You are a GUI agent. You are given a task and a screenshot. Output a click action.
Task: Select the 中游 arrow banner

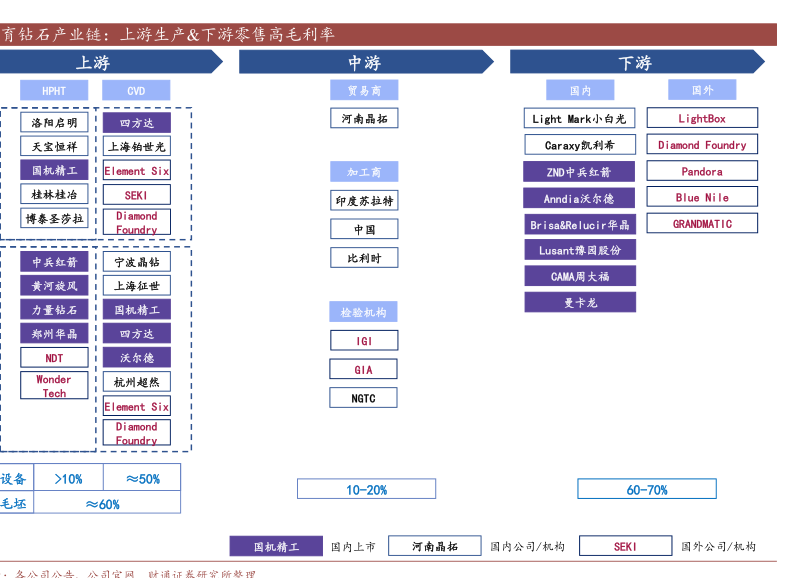coord(366,62)
